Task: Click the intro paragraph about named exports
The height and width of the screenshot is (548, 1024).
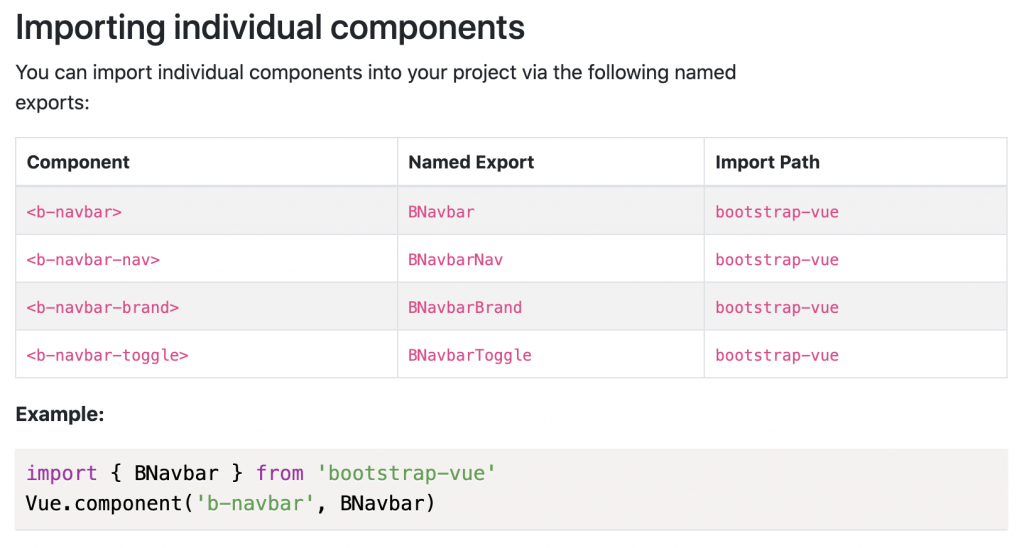Action: pyautogui.click(x=375, y=87)
